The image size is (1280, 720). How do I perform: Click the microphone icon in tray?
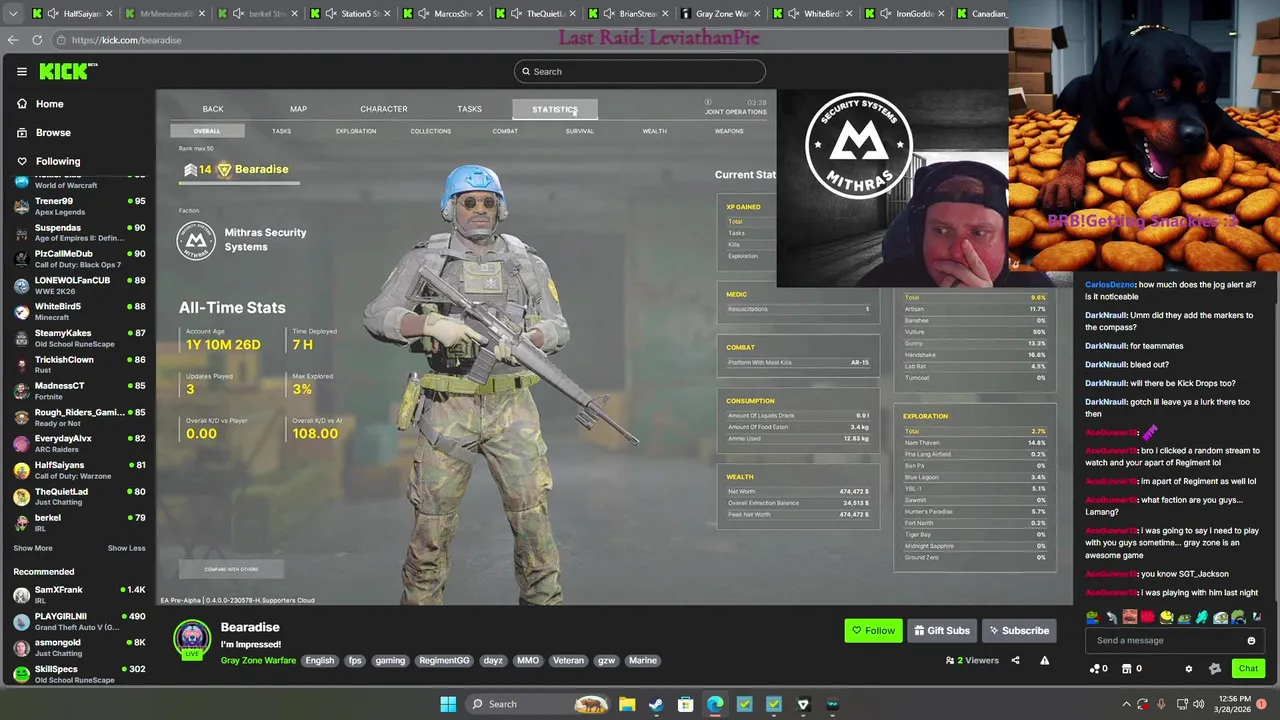1161,704
